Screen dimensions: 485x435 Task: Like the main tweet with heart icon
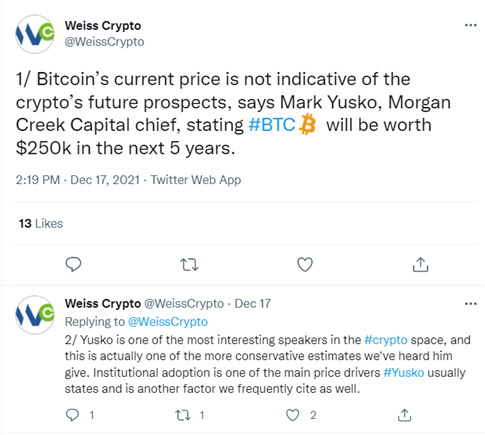point(305,265)
